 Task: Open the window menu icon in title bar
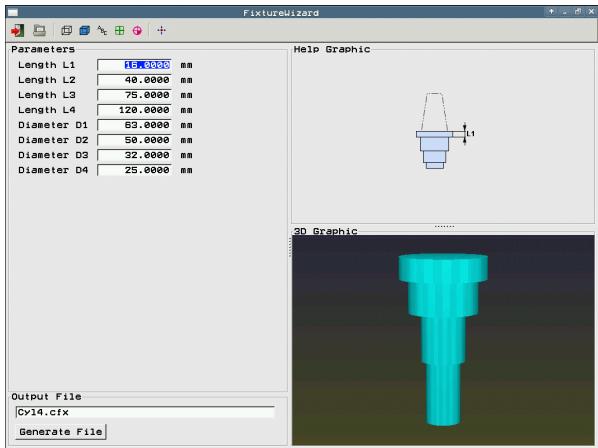[13, 13]
